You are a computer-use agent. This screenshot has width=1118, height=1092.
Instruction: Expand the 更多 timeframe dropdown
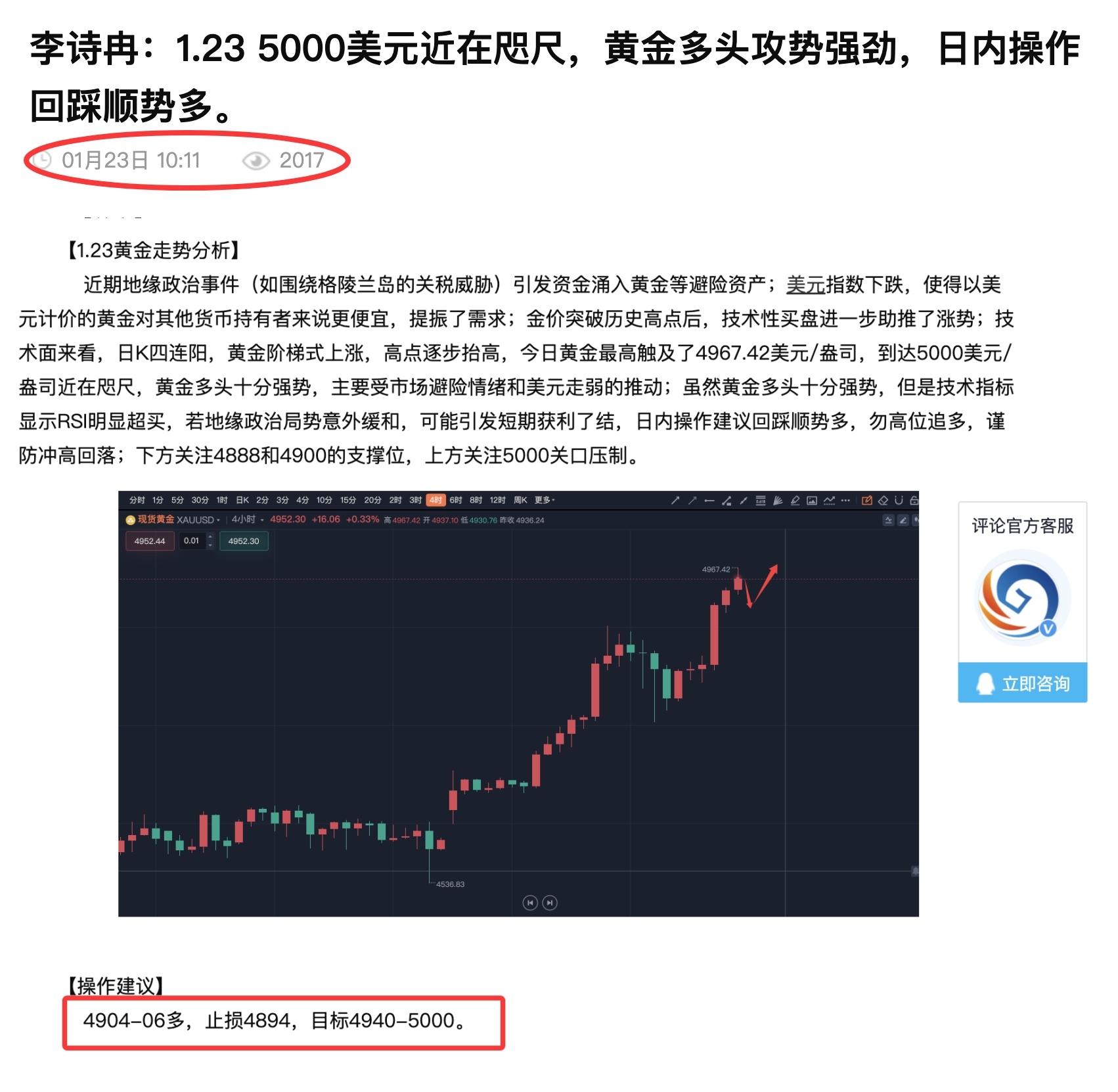545,500
